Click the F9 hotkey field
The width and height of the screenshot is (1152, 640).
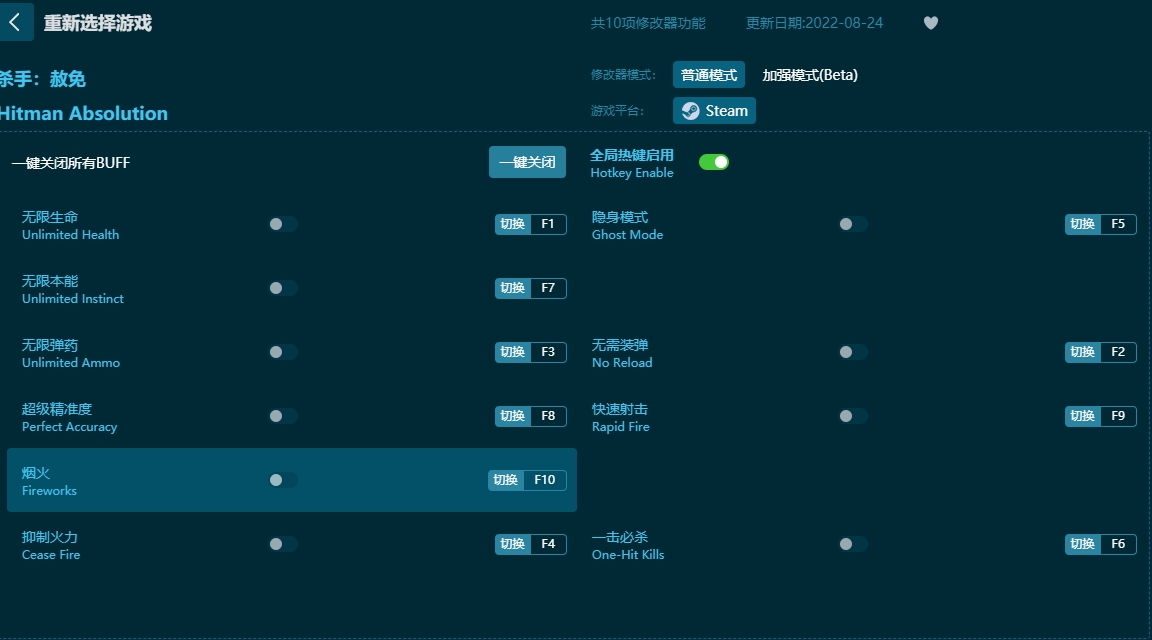1118,416
